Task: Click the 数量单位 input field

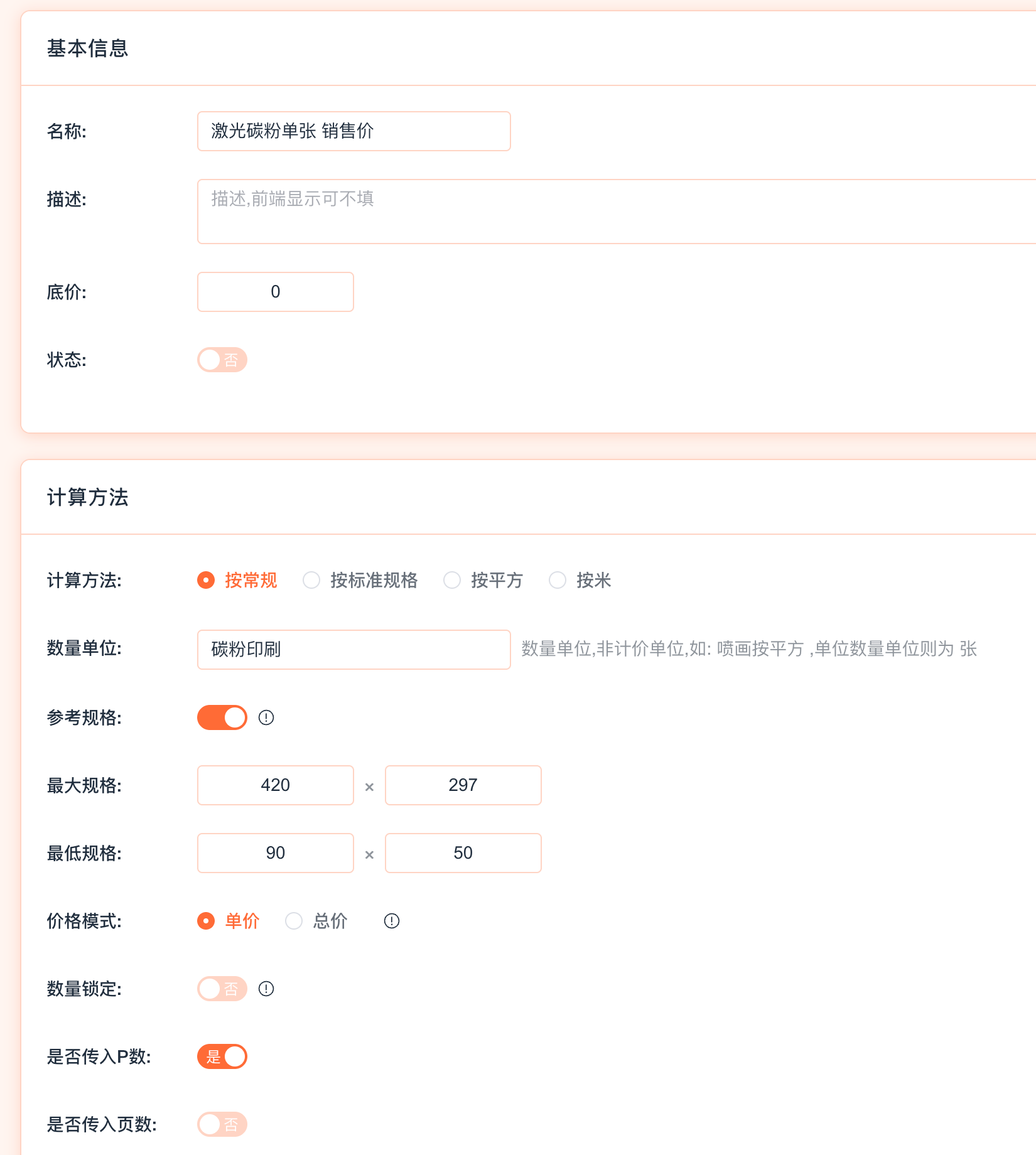Action: (353, 650)
